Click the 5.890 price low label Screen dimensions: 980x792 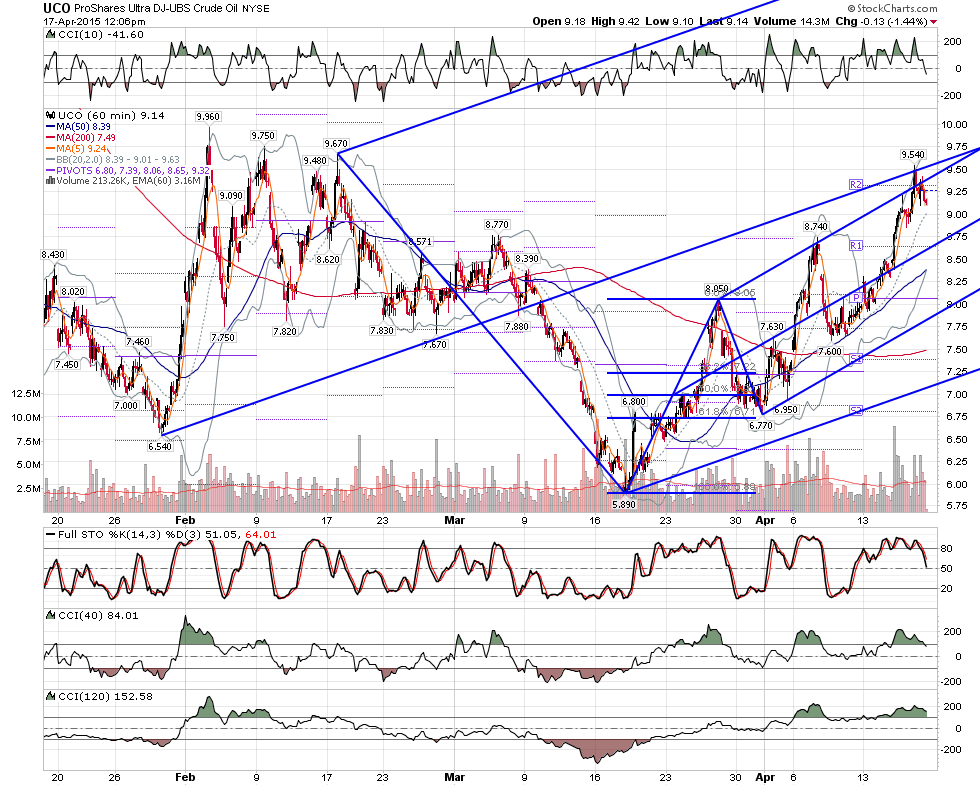[624, 504]
